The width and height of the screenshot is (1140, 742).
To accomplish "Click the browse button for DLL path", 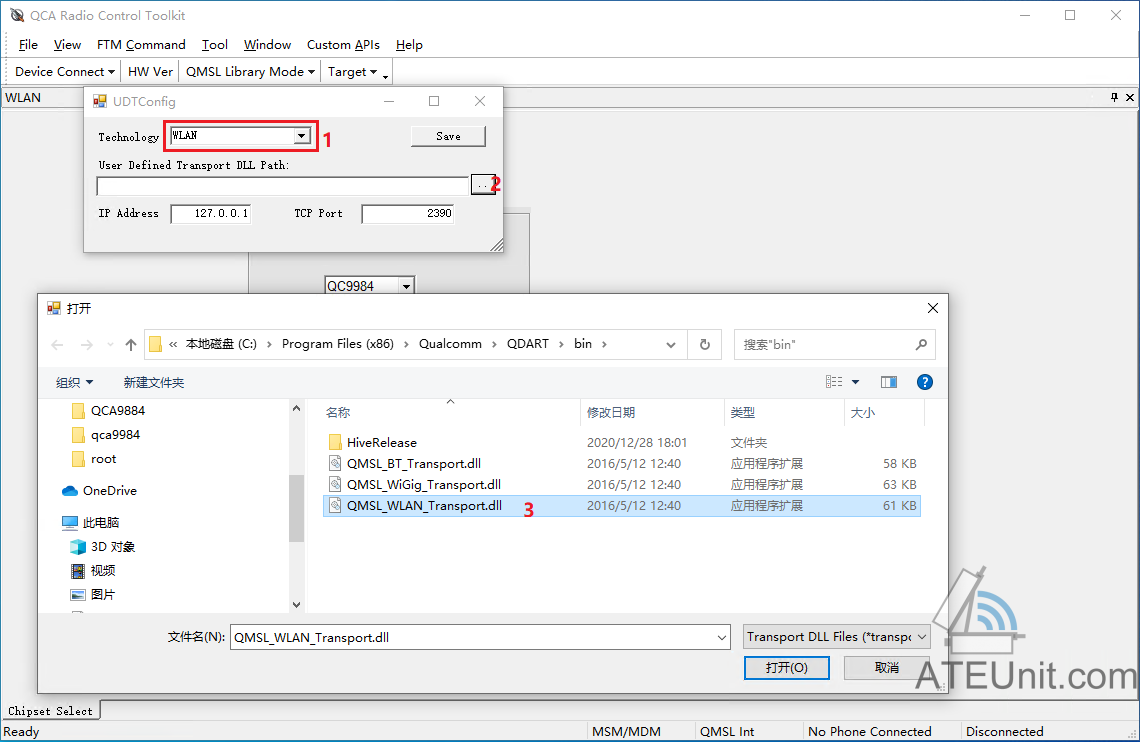I will click(482, 185).
